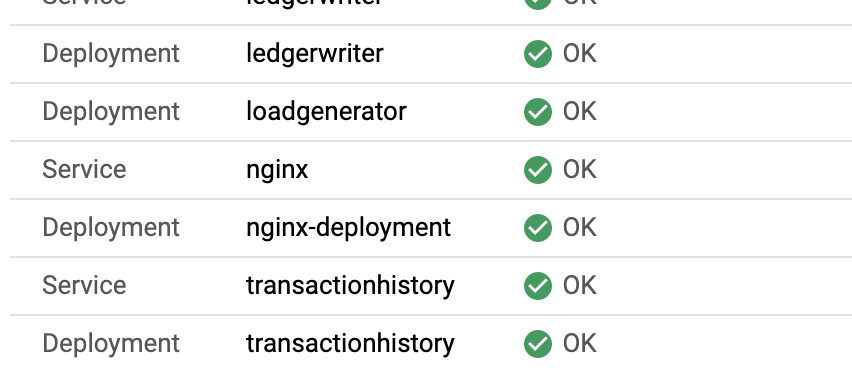Click OK status in nginx Service row
852x372 pixels.
point(579,169)
